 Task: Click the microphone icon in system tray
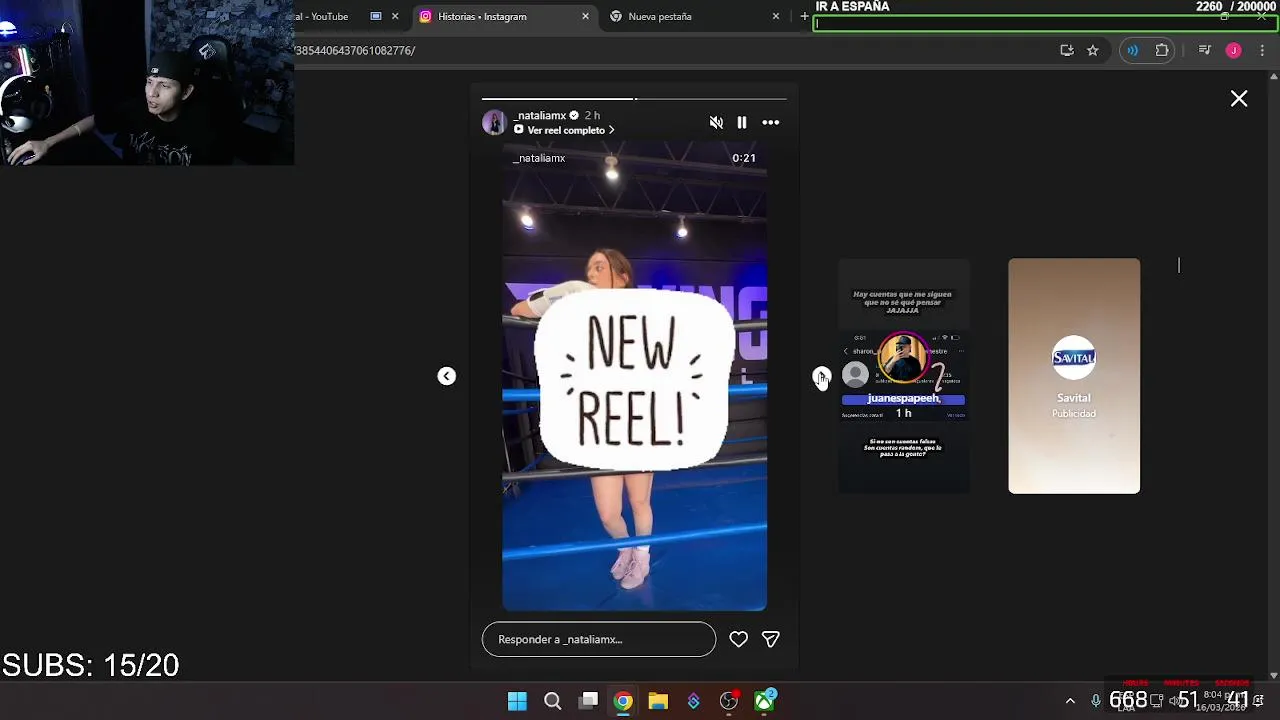pyautogui.click(x=1096, y=701)
